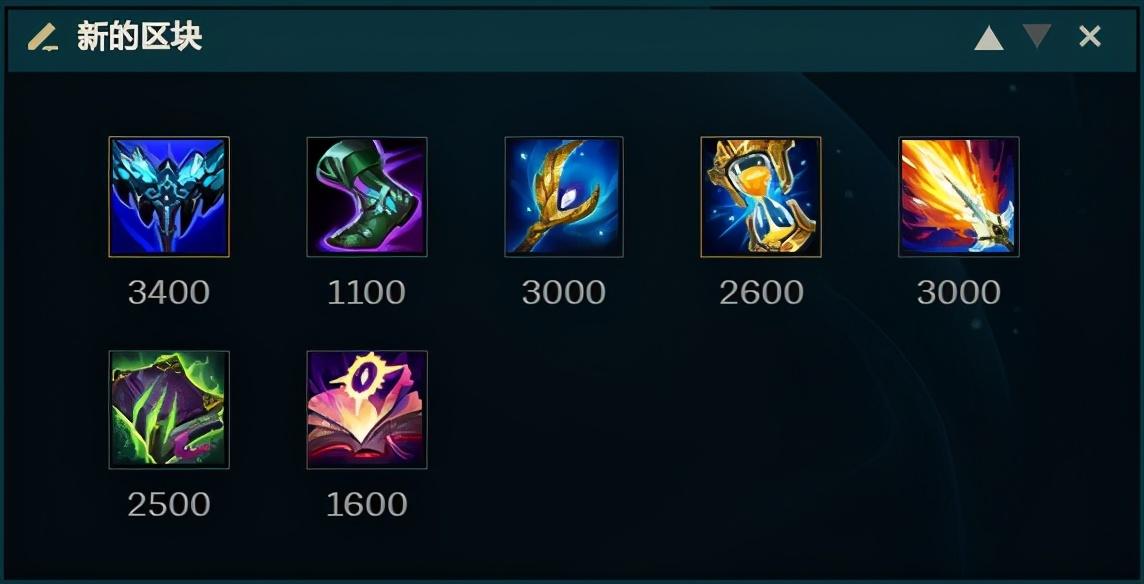The width and height of the screenshot is (1144, 584).
Task: Click the green-glowing purple tome item
Action: click(x=169, y=410)
